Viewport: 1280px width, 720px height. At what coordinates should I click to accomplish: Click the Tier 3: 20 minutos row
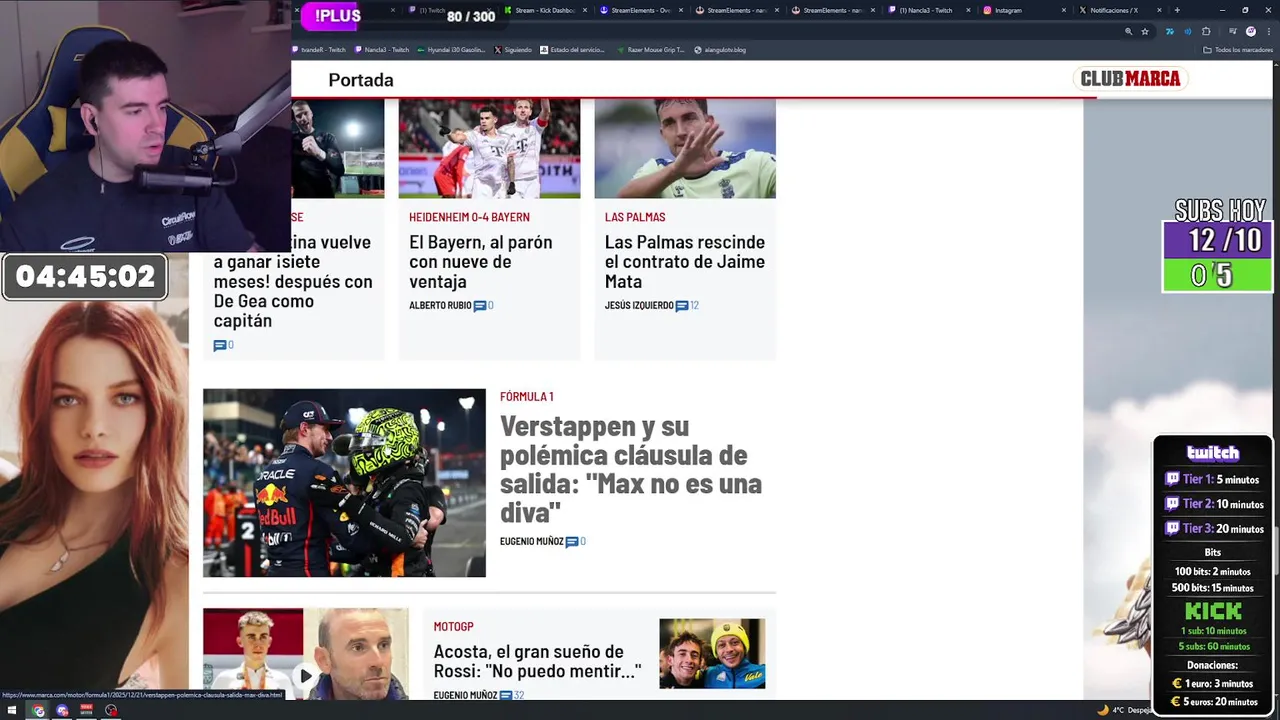tap(1214, 529)
